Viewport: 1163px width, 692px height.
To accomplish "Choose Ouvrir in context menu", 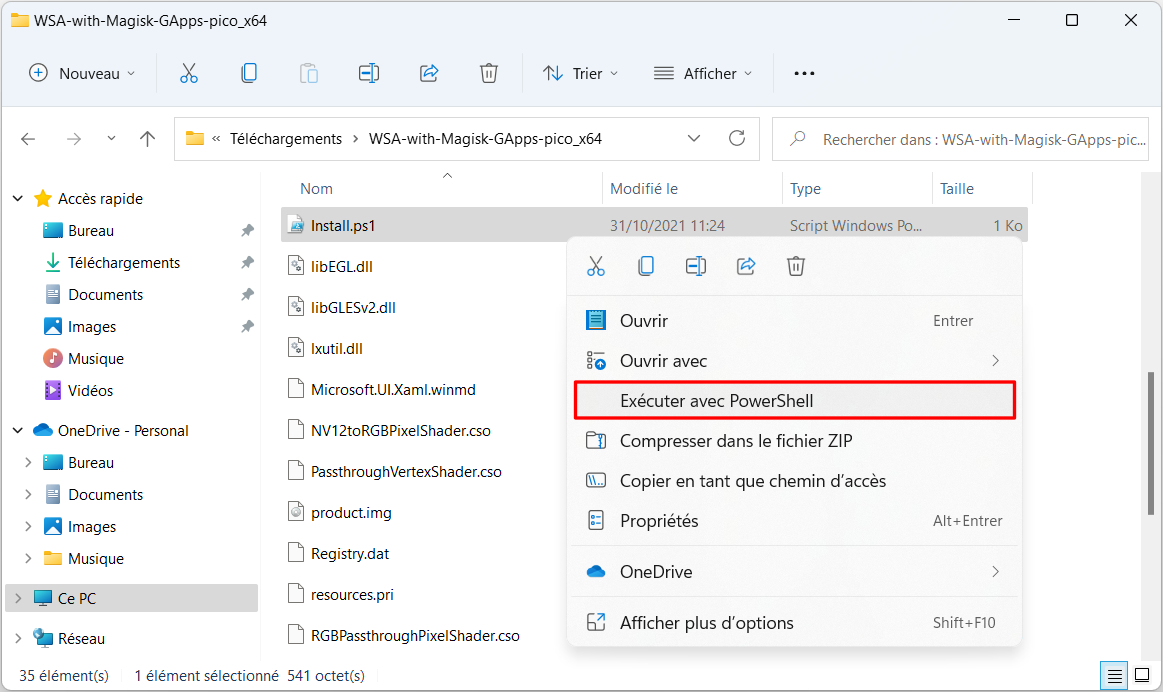I will [x=794, y=320].
